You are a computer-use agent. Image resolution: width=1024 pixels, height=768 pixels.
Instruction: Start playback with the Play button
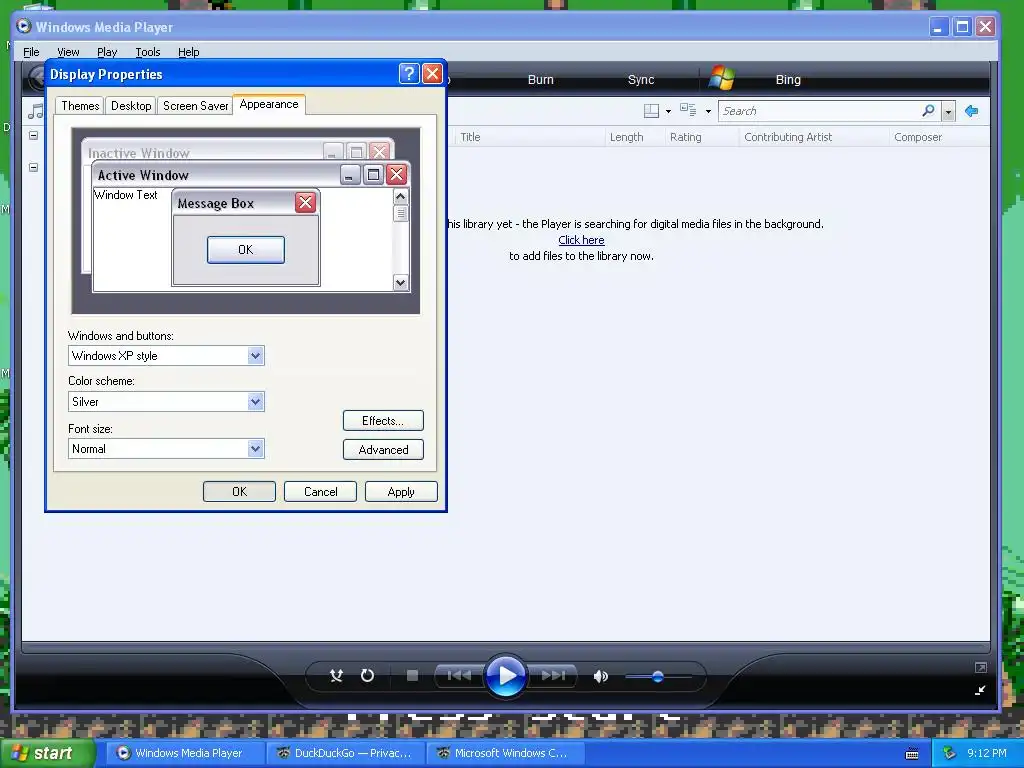(x=505, y=675)
